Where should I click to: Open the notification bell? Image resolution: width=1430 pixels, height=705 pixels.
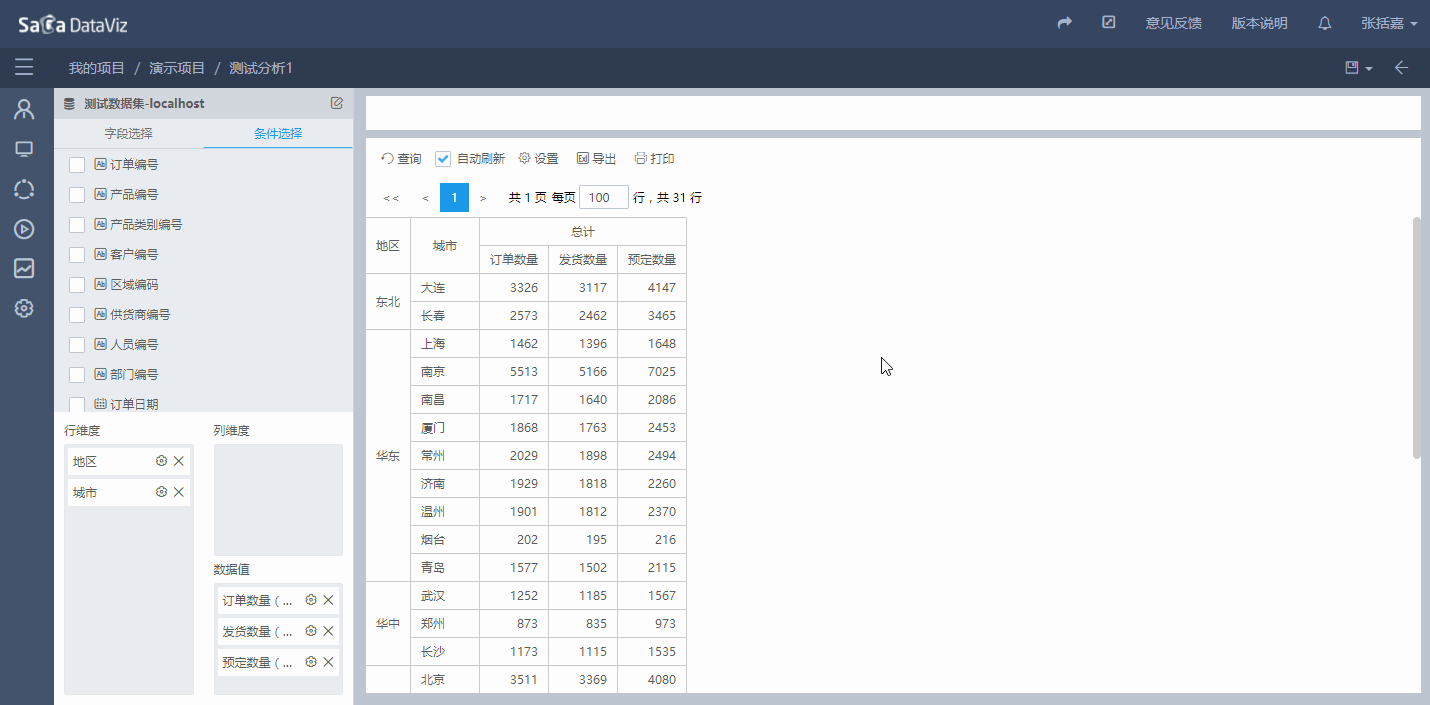(1325, 23)
